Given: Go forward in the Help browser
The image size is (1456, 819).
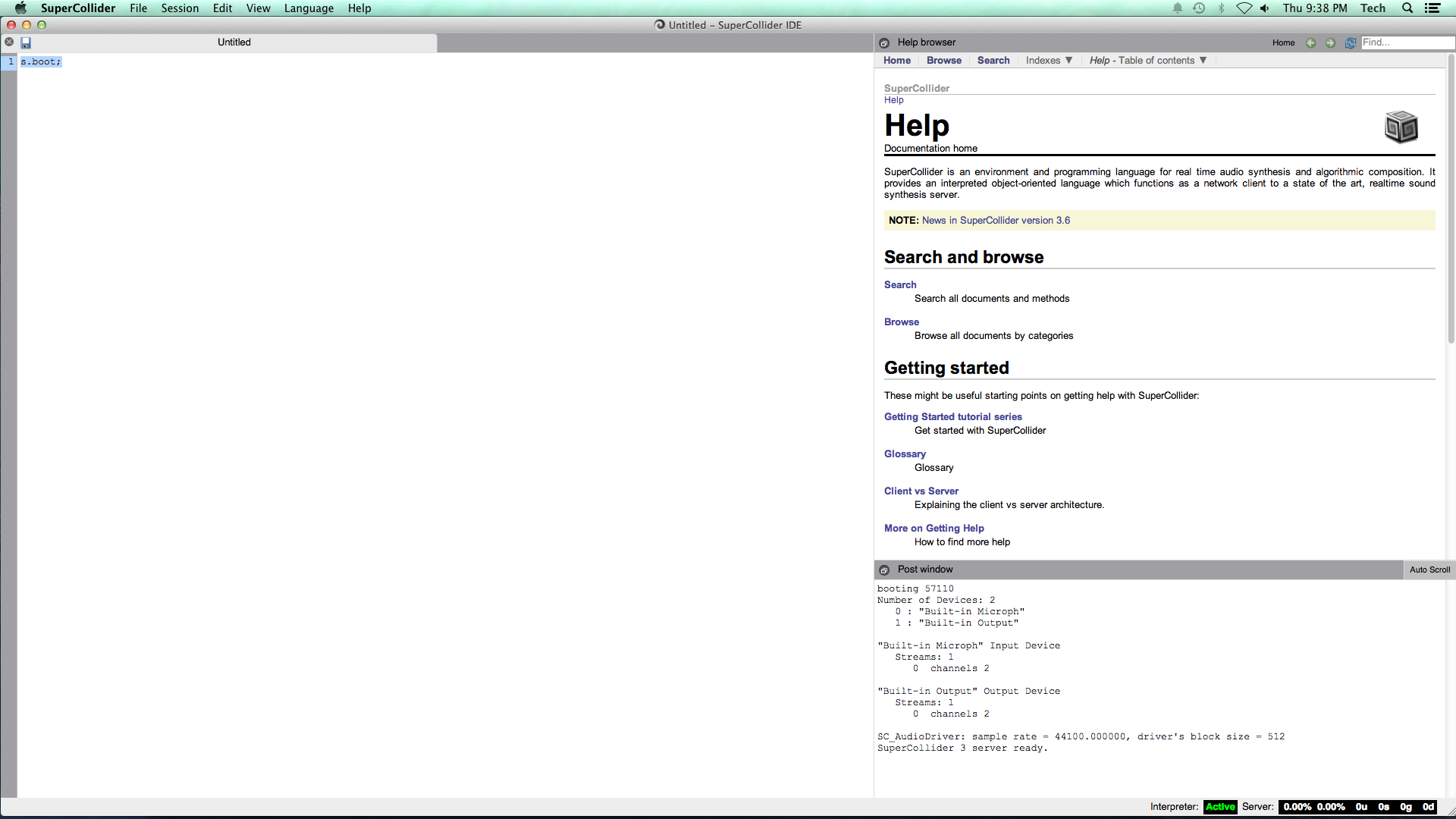Looking at the screenshot, I should tap(1330, 43).
